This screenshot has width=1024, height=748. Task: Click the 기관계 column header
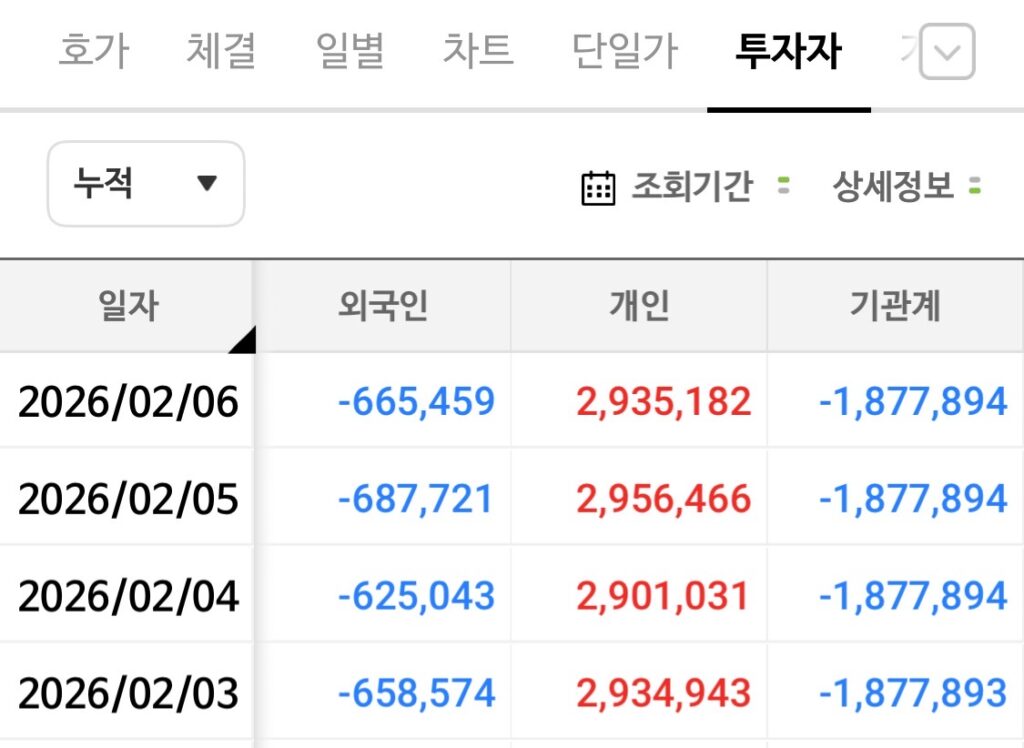[895, 307]
